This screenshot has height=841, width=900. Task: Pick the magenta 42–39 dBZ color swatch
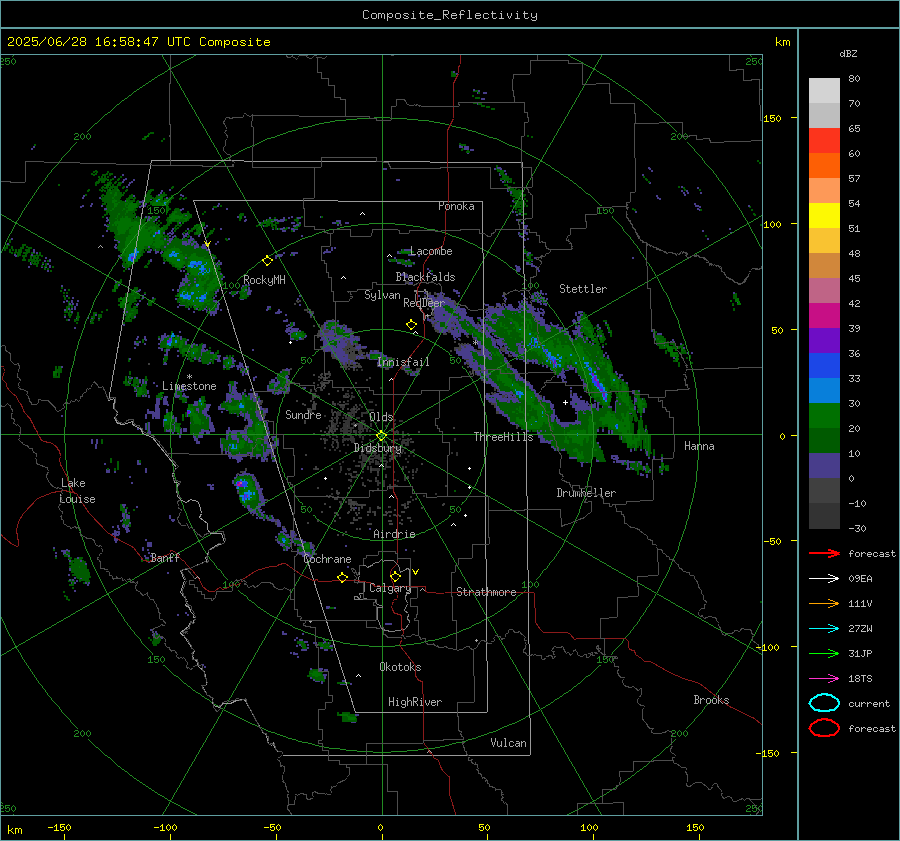(x=824, y=316)
